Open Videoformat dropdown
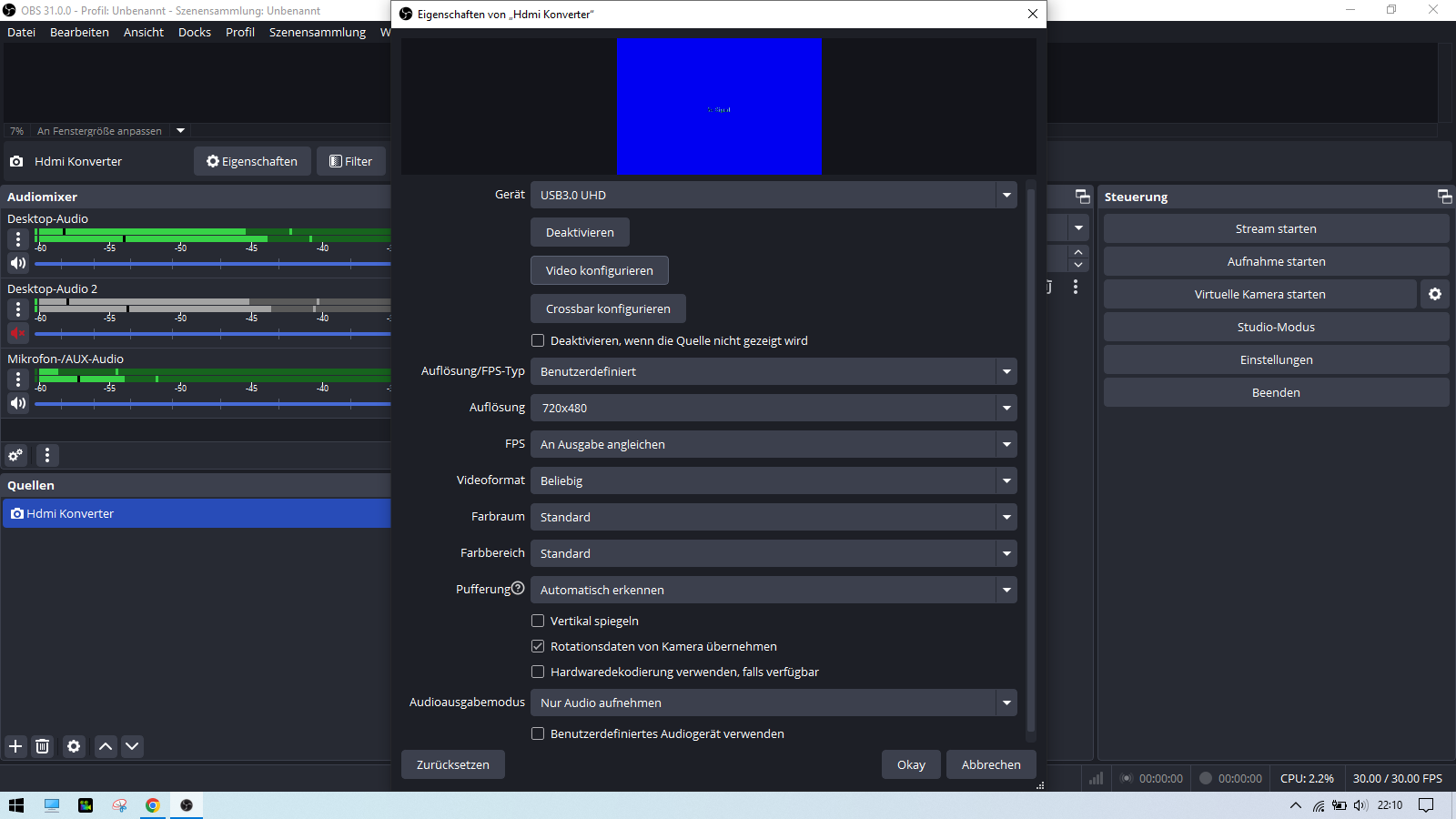 [x=773, y=480]
